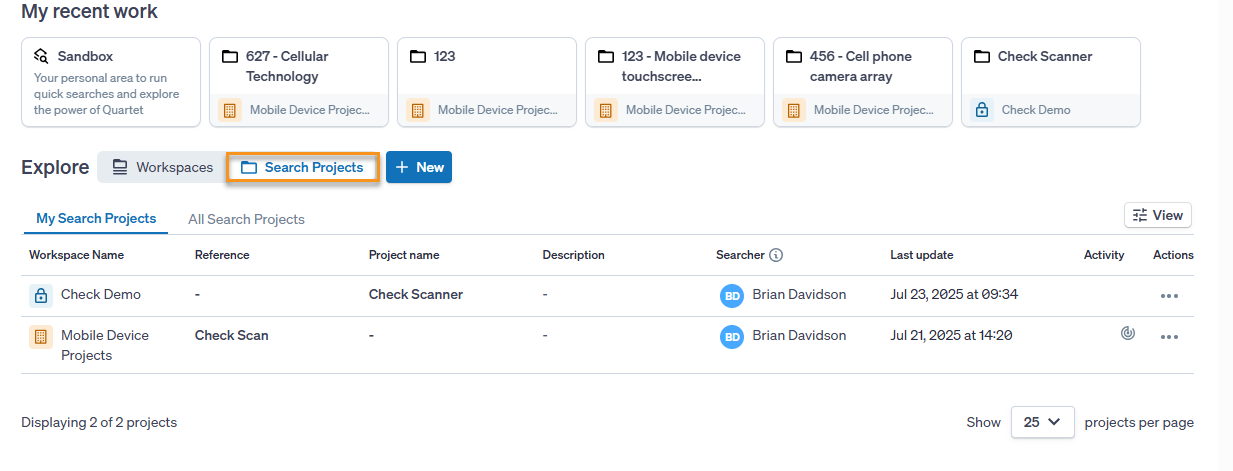Click the Check Demo lock workspace icon
Screen dimensions: 1233x471
point(40,295)
